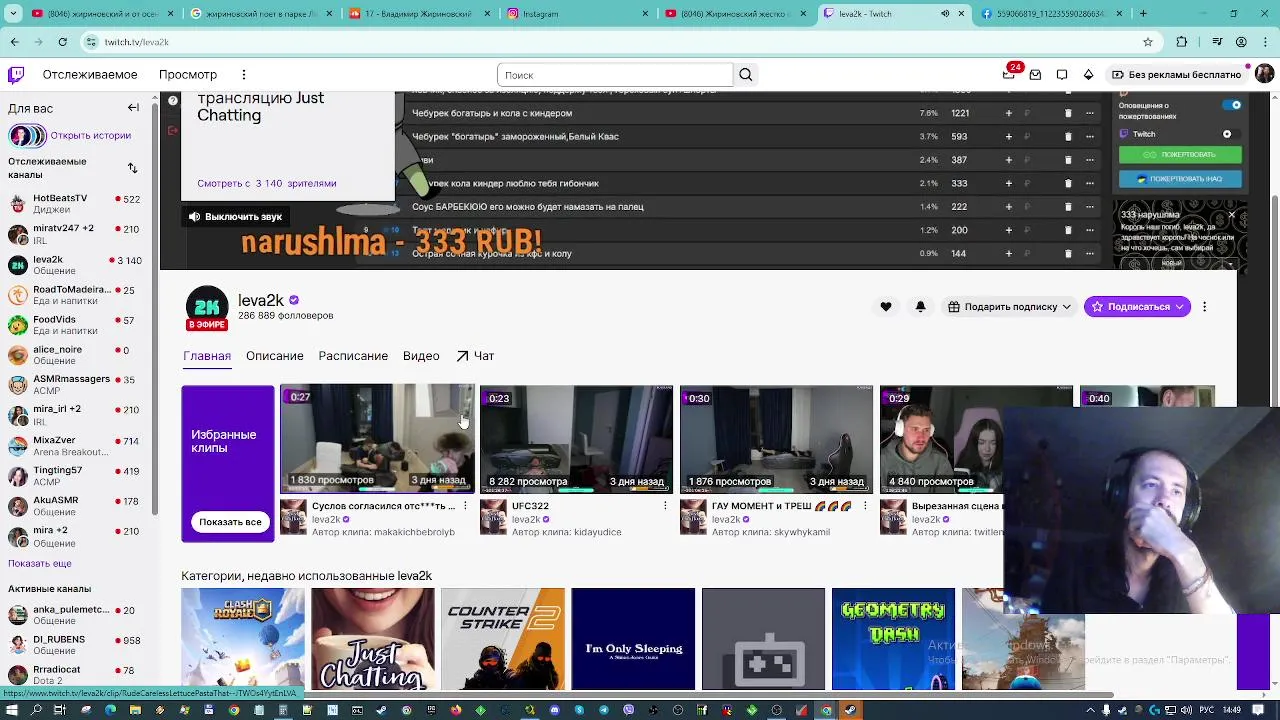Open a new browser tab
The width and height of the screenshot is (1280, 720).
pyautogui.click(x=1143, y=14)
